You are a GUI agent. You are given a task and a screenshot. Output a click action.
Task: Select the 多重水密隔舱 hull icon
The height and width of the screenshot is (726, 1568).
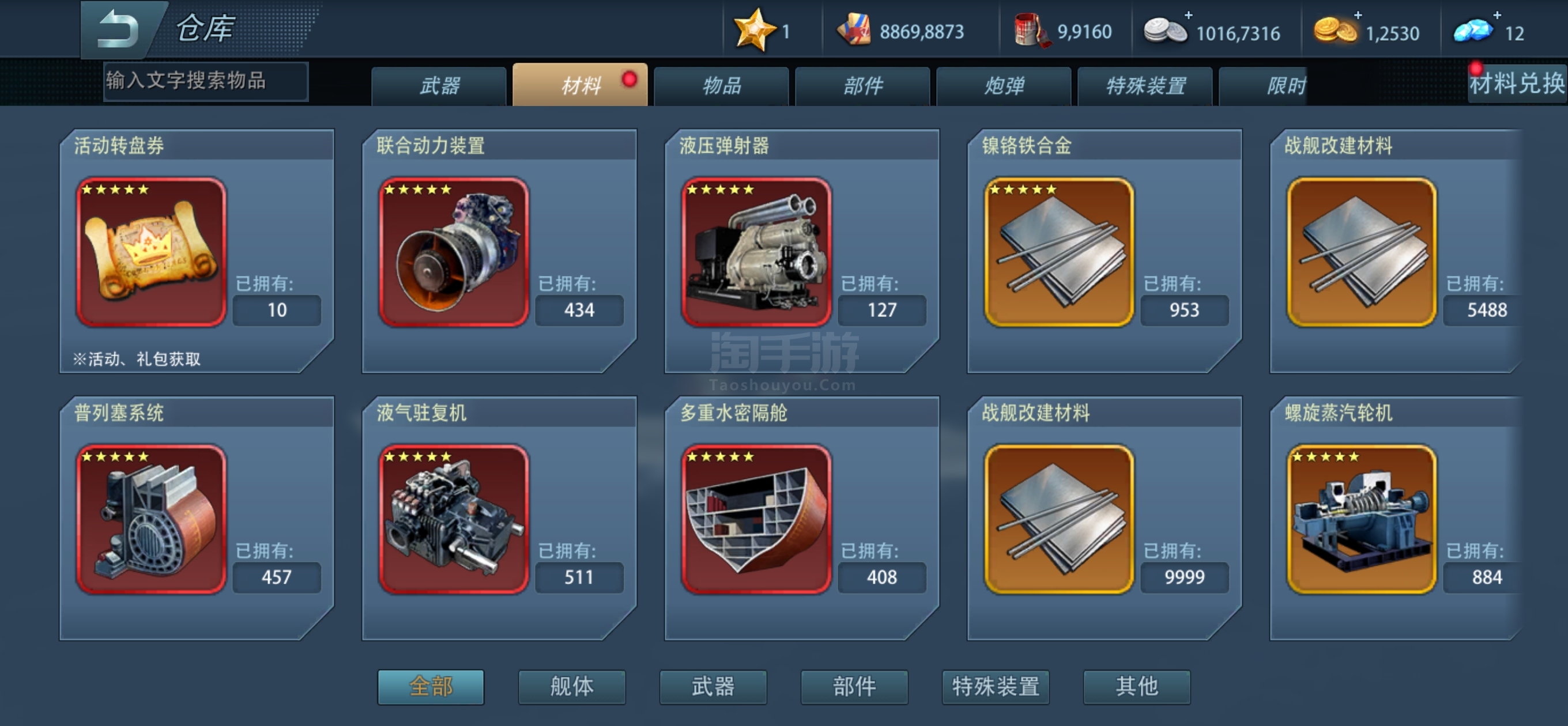[x=756, y=519]
